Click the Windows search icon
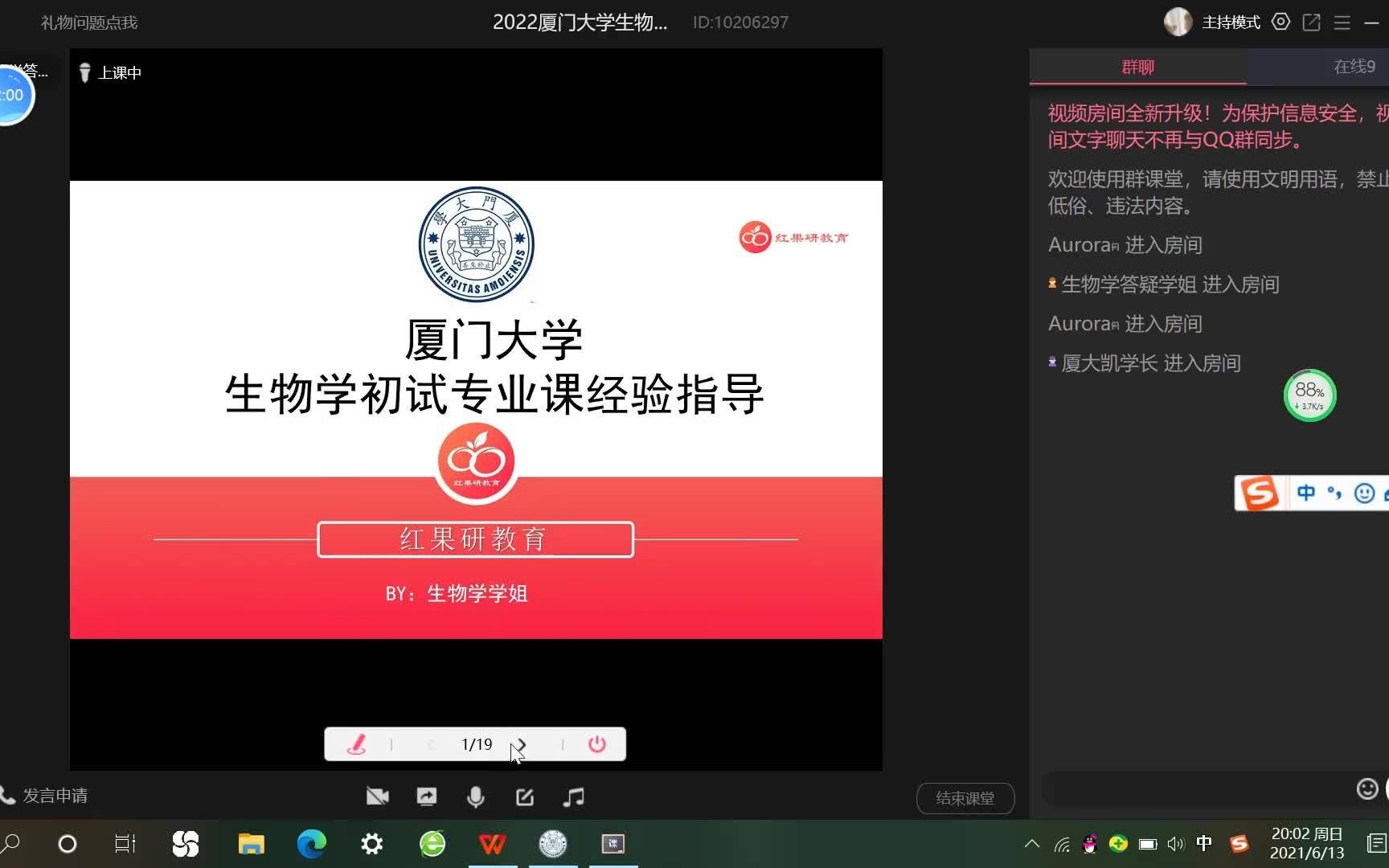 coord(10,844)
